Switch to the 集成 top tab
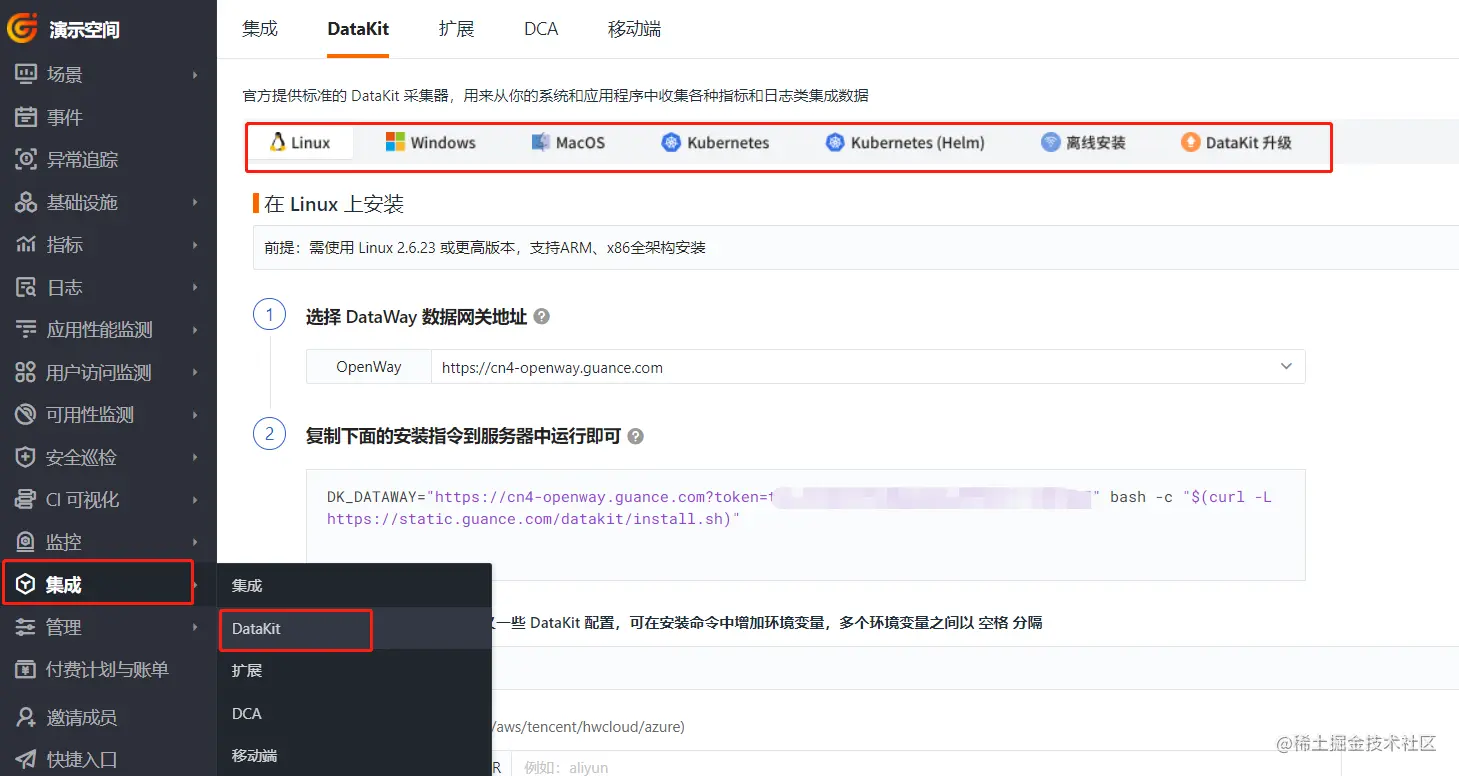Screen dimensions: 1459x776 pyautogui.click(x=260, y=29)
